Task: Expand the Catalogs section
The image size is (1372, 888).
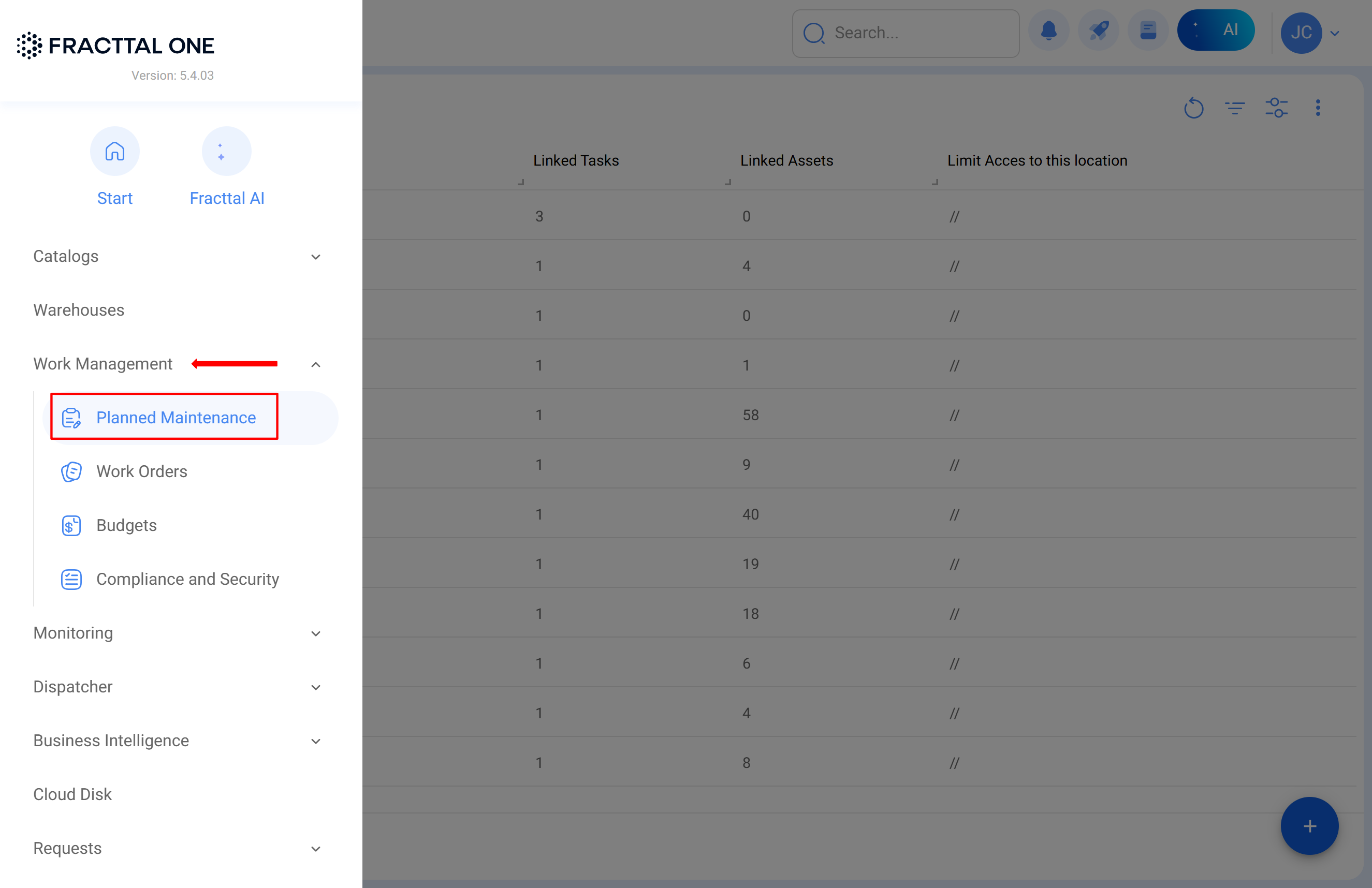Action: click(315, 257)
